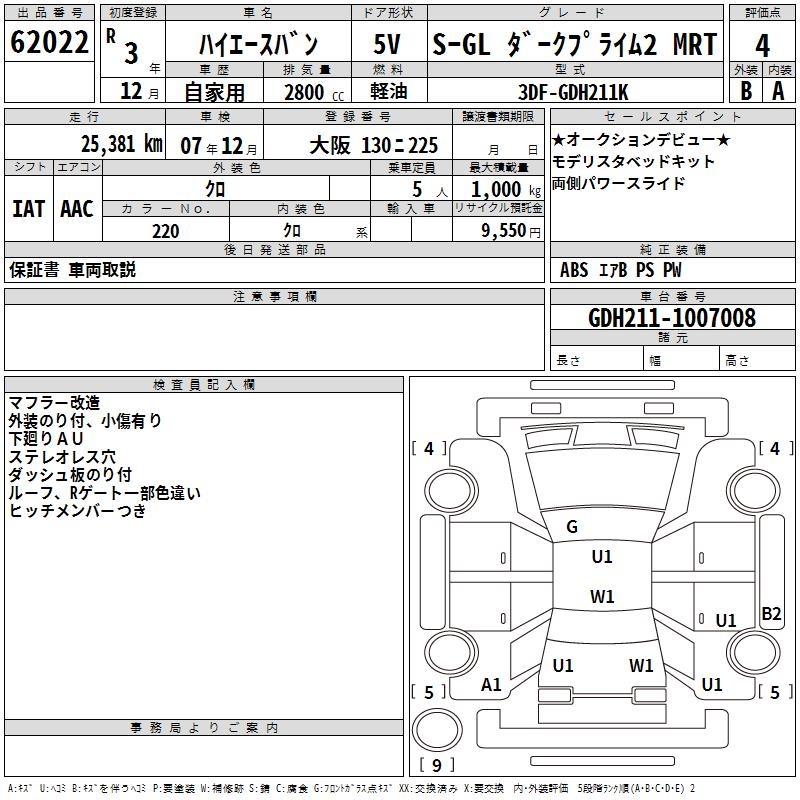Select the W1 marker in the roof center
The width and height of the screenshot is (800, 800).
point(602,597)
